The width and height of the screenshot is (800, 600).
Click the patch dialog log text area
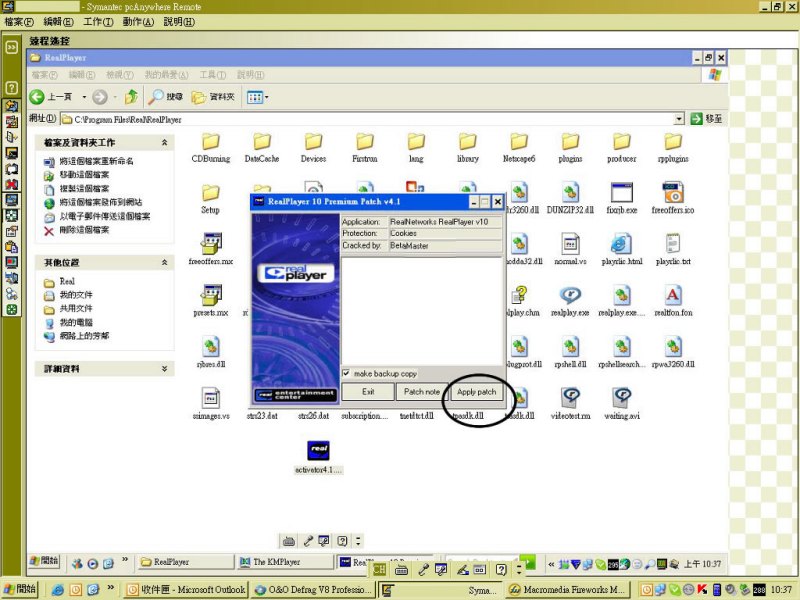pos(422,311)
